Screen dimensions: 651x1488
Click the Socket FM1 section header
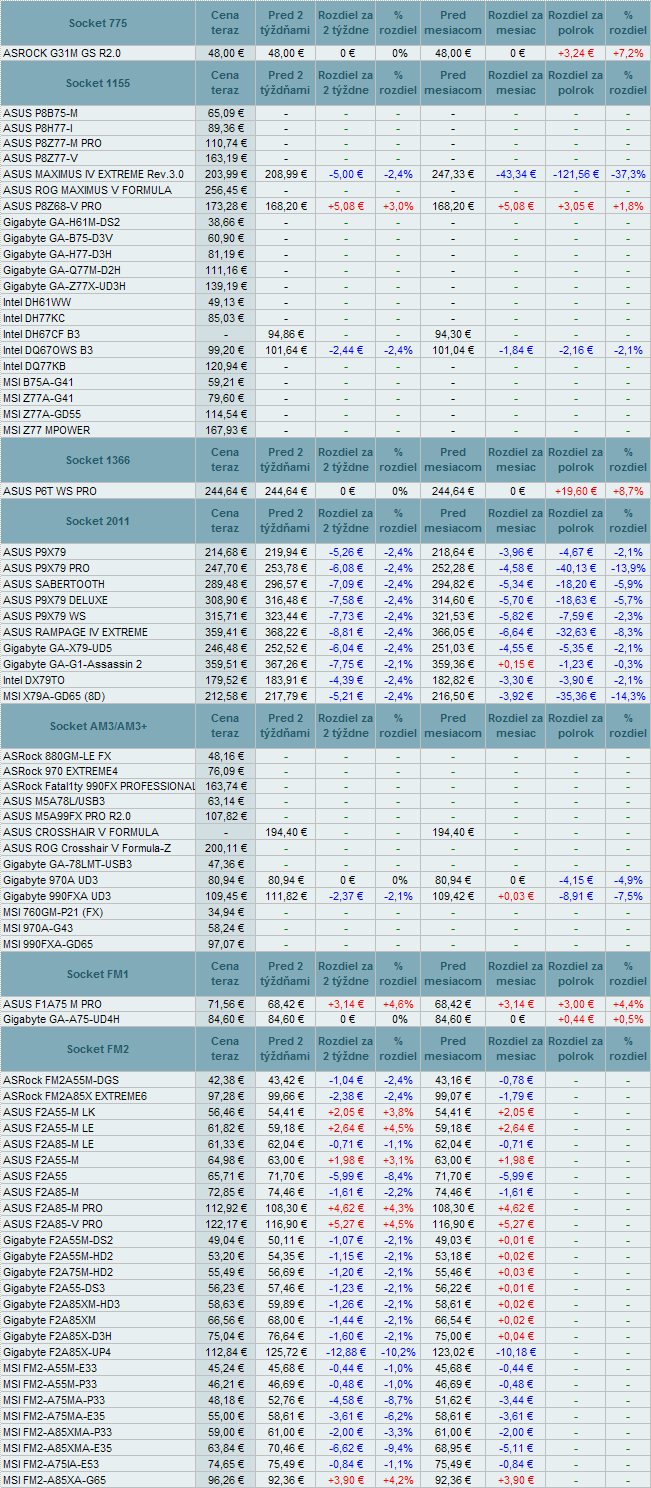click(x=98, y=974)
